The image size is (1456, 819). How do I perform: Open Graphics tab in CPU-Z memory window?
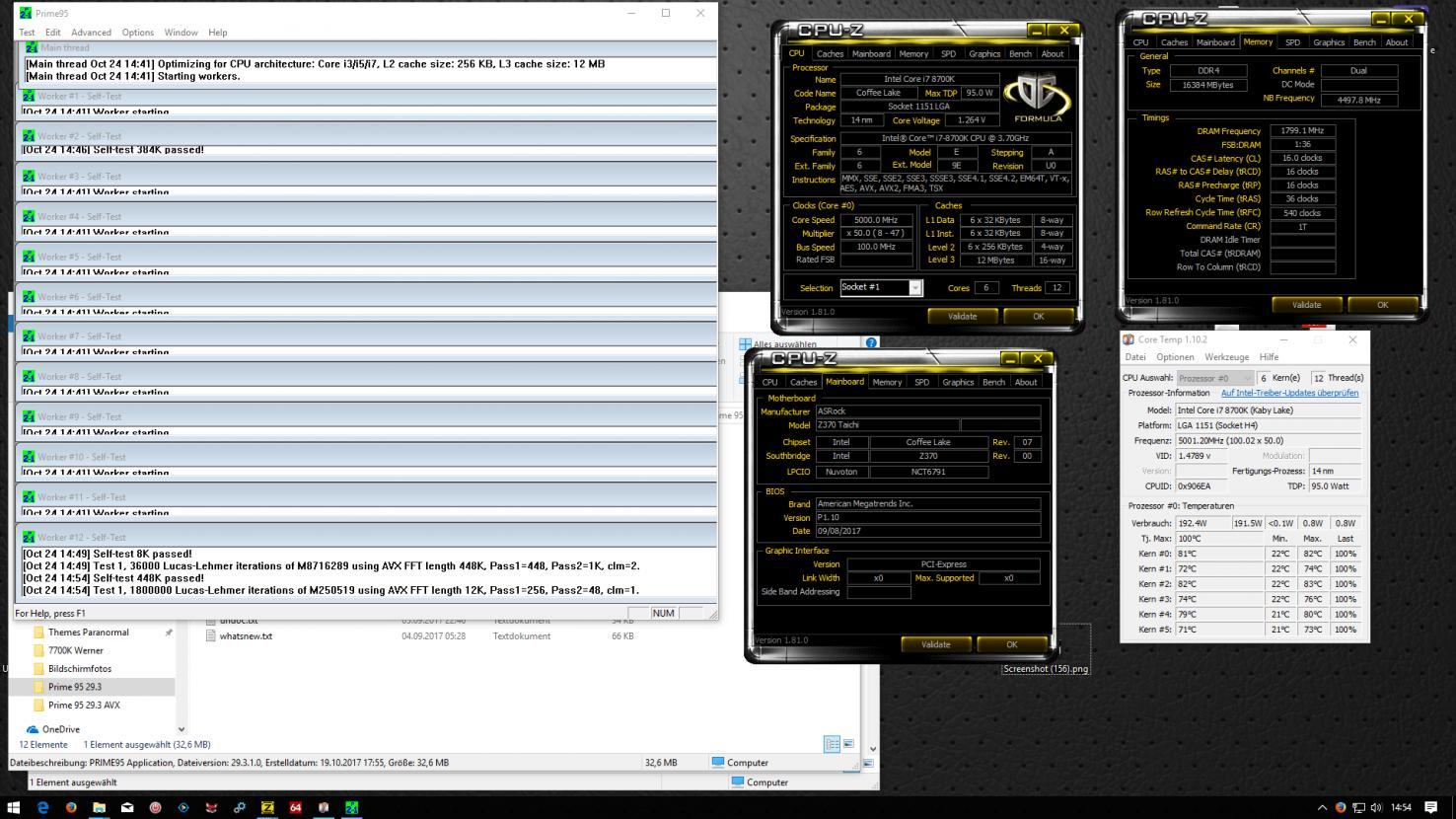click(1328, 42)
